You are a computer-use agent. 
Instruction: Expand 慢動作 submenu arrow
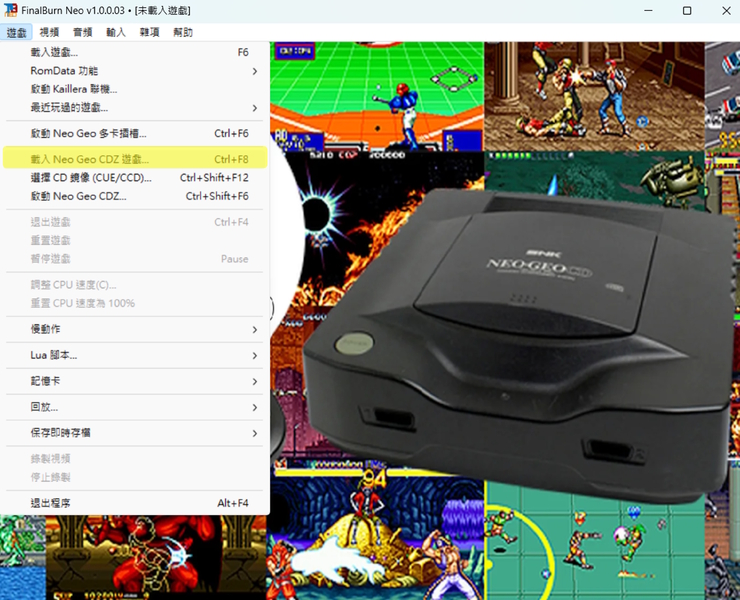tap(255, 330)
